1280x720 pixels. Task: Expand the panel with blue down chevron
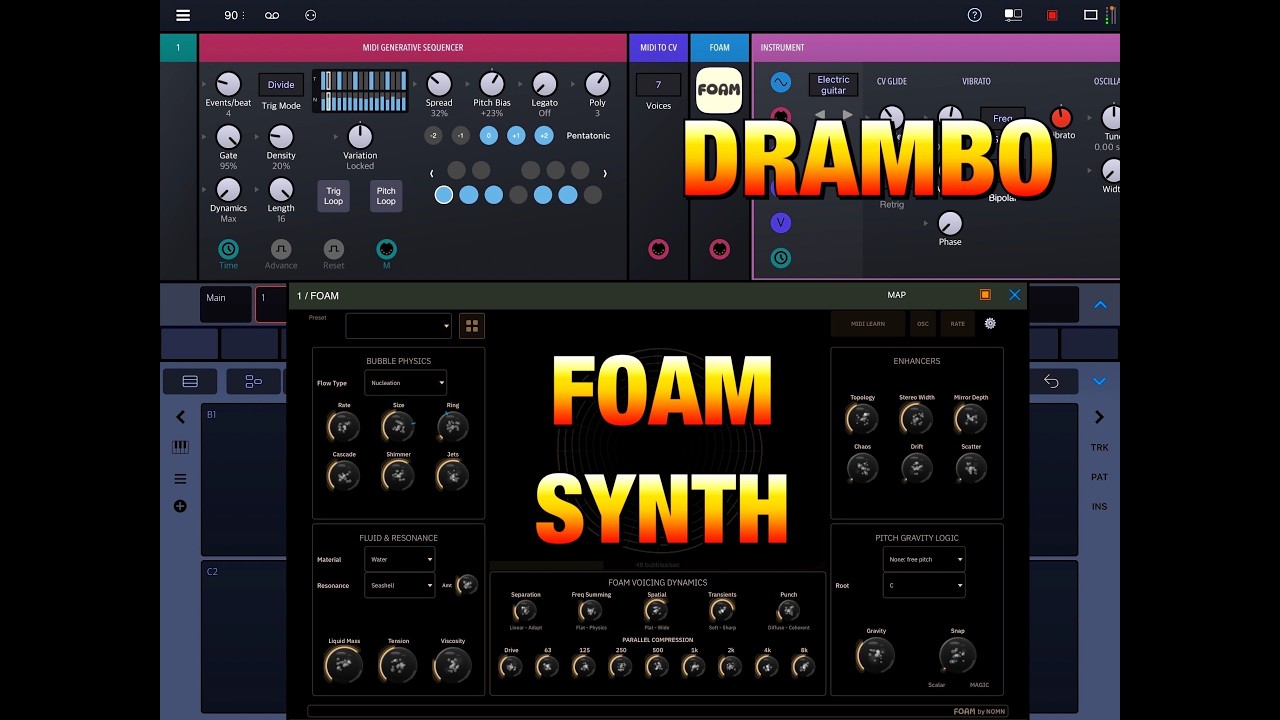(x=1099, y=381)
